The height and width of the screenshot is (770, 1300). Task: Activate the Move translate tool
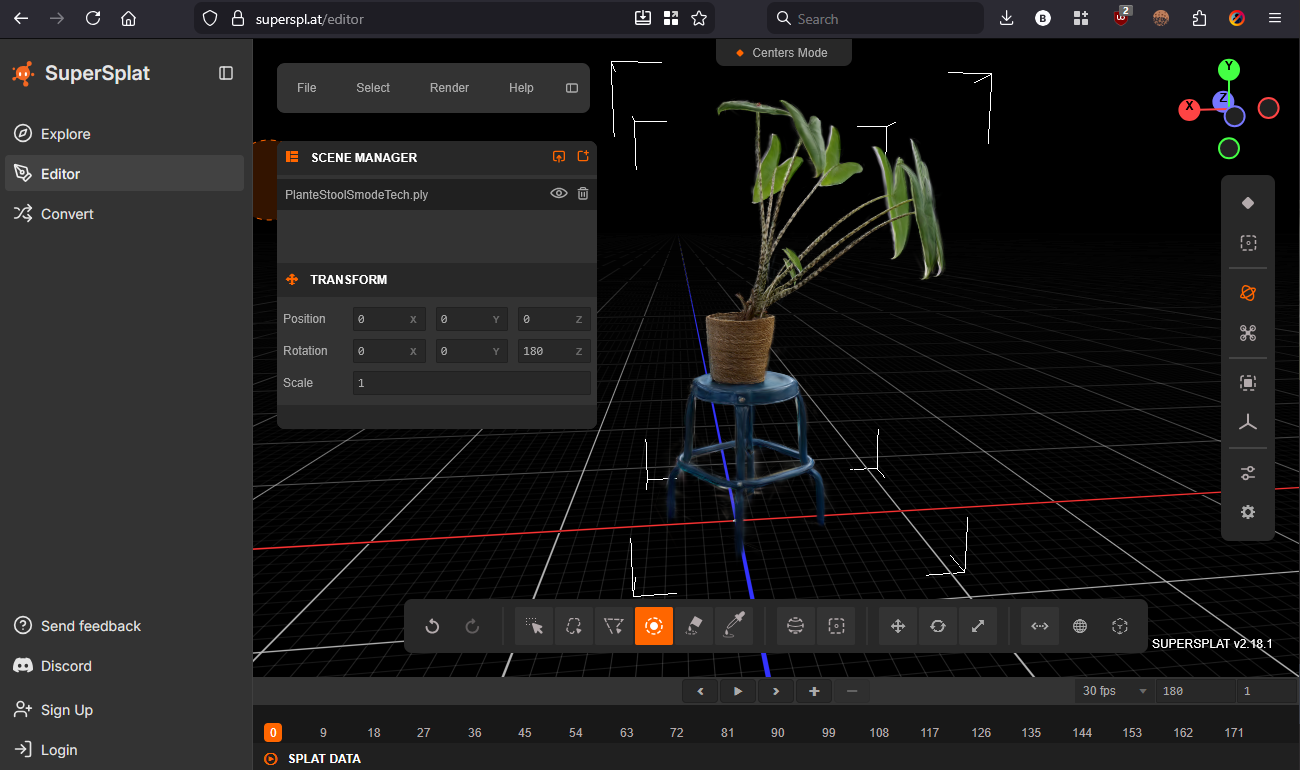[x=898, y=626]
